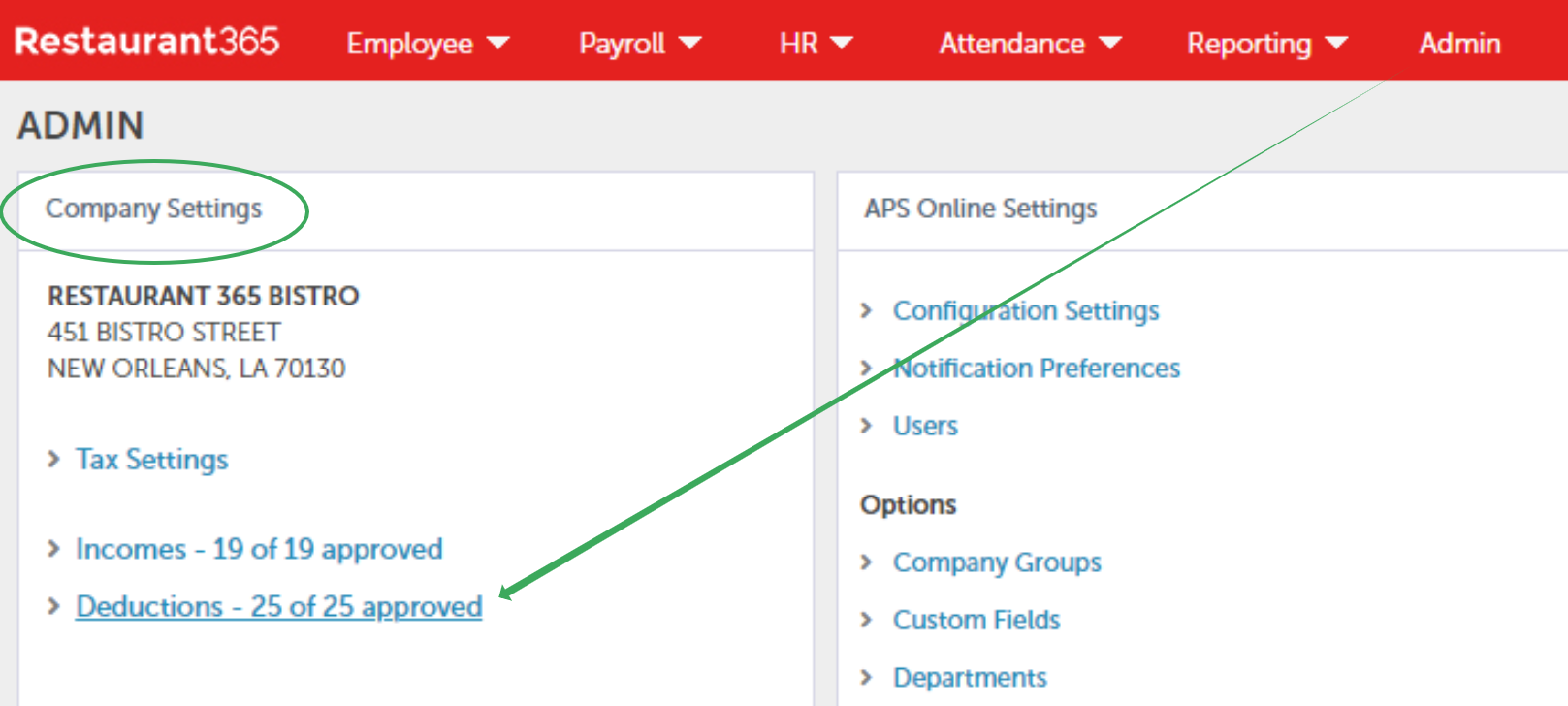Click the chevron beside Company Groups
Viewport: 1568px width, 706px height.
[x=867, y=562]
